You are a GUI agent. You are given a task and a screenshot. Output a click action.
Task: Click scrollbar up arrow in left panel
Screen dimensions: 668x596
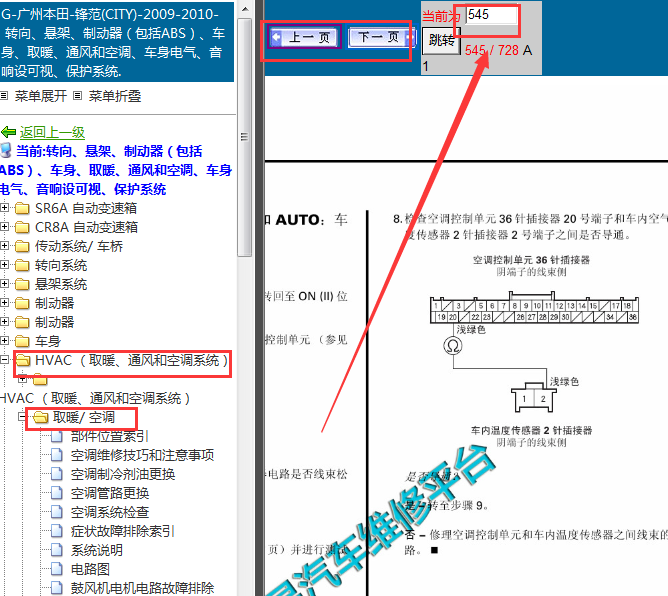click(x=245, y=9)
